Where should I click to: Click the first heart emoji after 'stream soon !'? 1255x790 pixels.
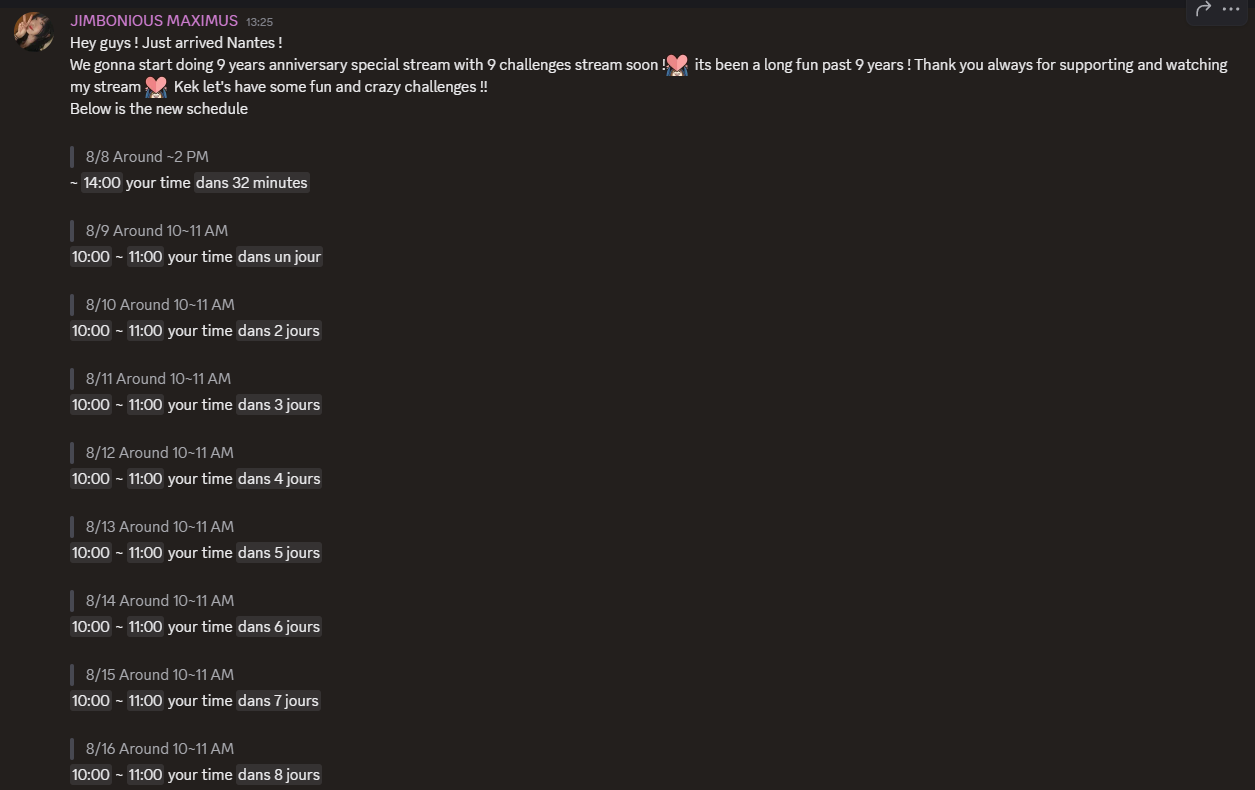[677, 65]
